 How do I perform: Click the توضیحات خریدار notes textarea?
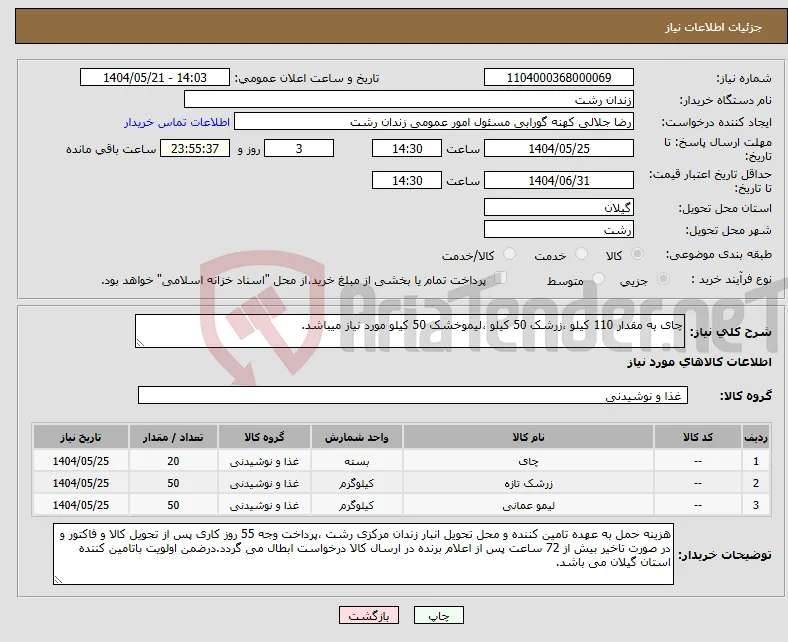pyautogui.click(x=363, y=554)
